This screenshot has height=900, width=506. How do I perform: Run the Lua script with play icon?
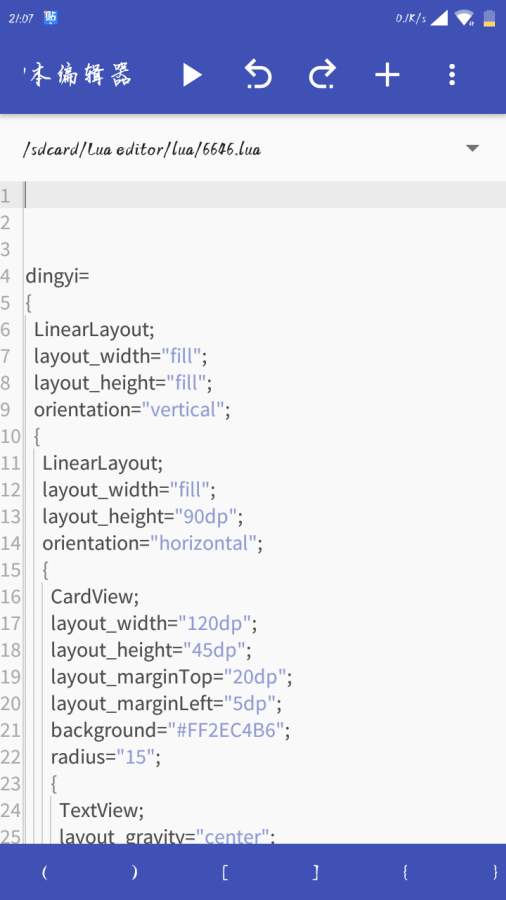pos(192,75)
